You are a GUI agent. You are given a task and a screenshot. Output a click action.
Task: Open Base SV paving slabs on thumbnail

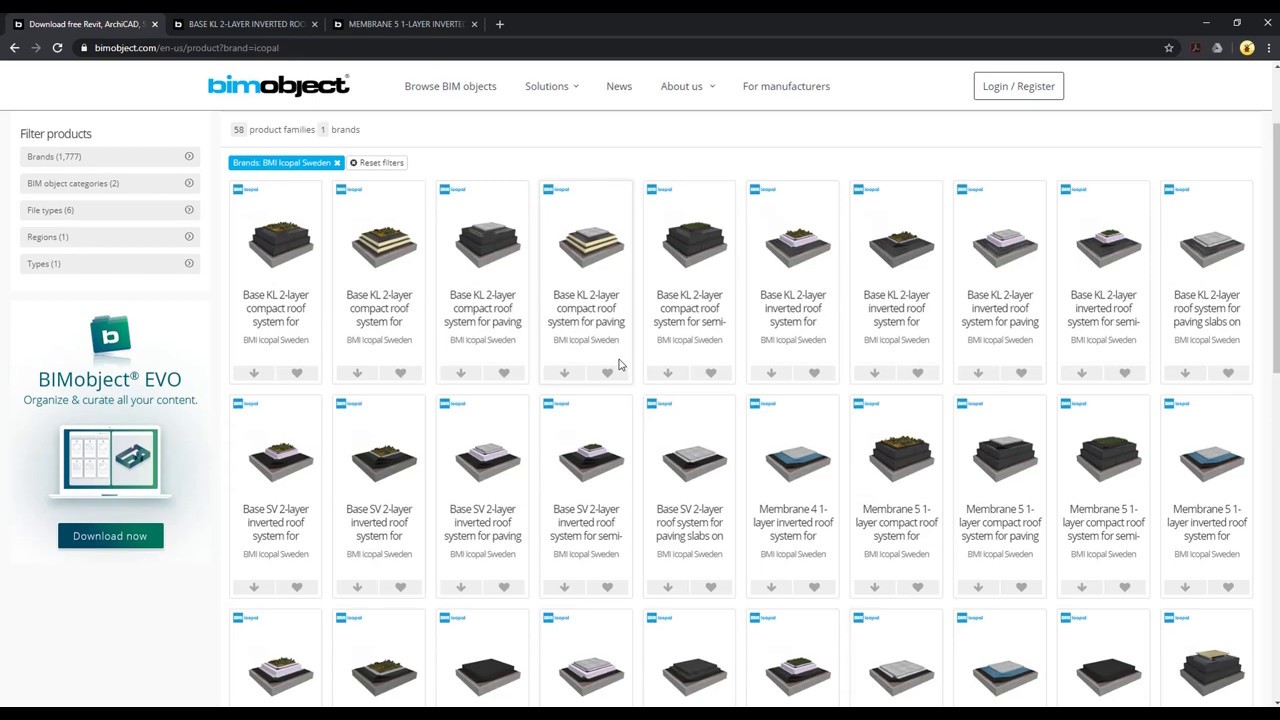(690, 460)
